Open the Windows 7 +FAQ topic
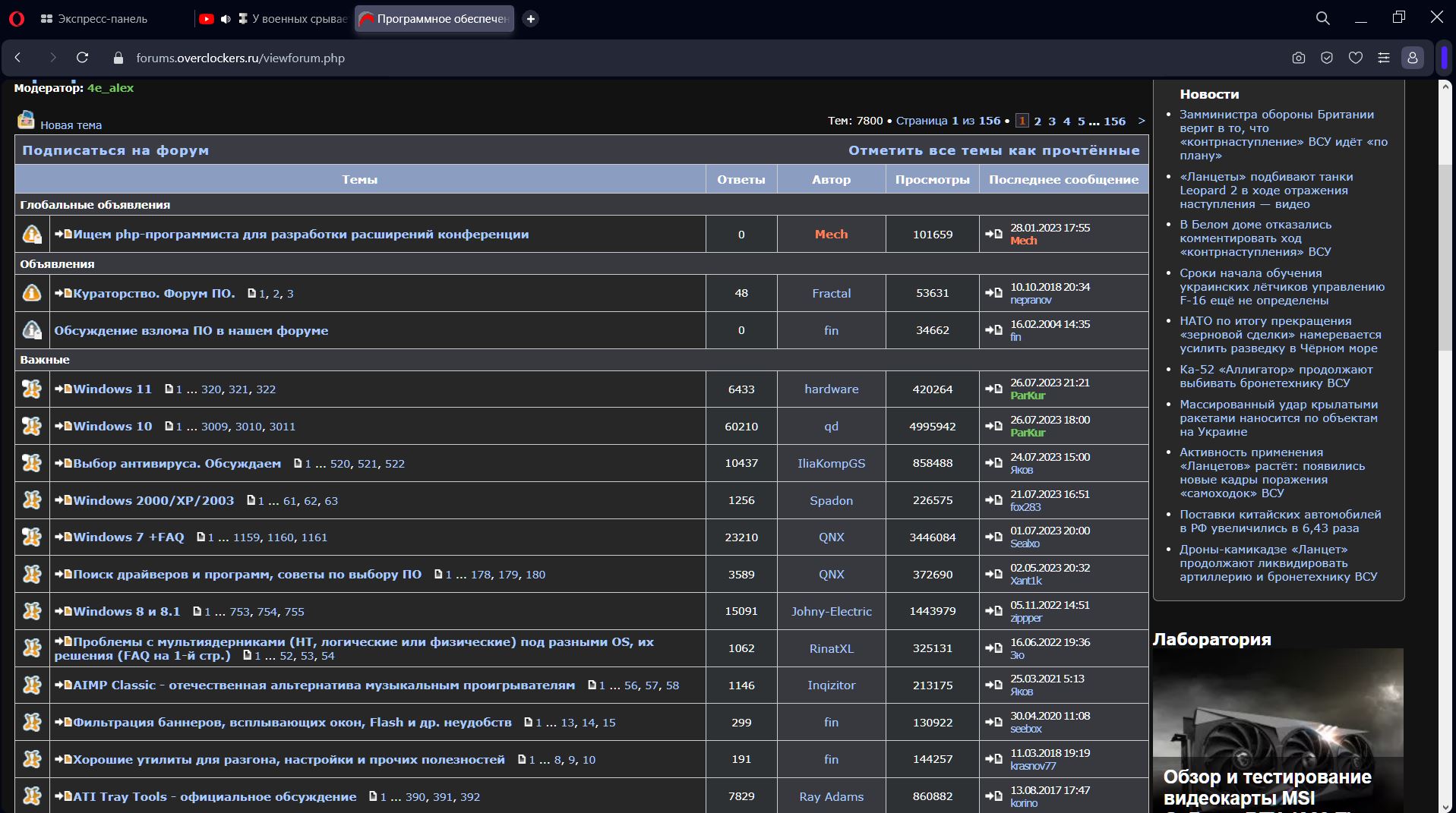 pyautogui.click(x=128, y=537)
